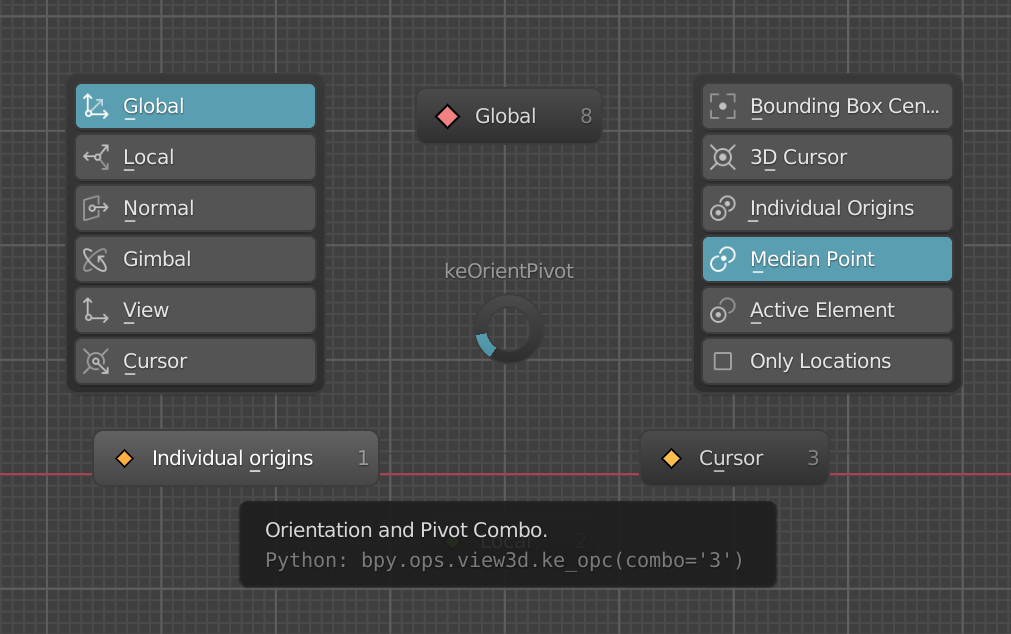This screenshot has width=1011, height=634.
Task: Click the Global orientation axes icon
Action: pyautogui.click(x=96, y=106)
